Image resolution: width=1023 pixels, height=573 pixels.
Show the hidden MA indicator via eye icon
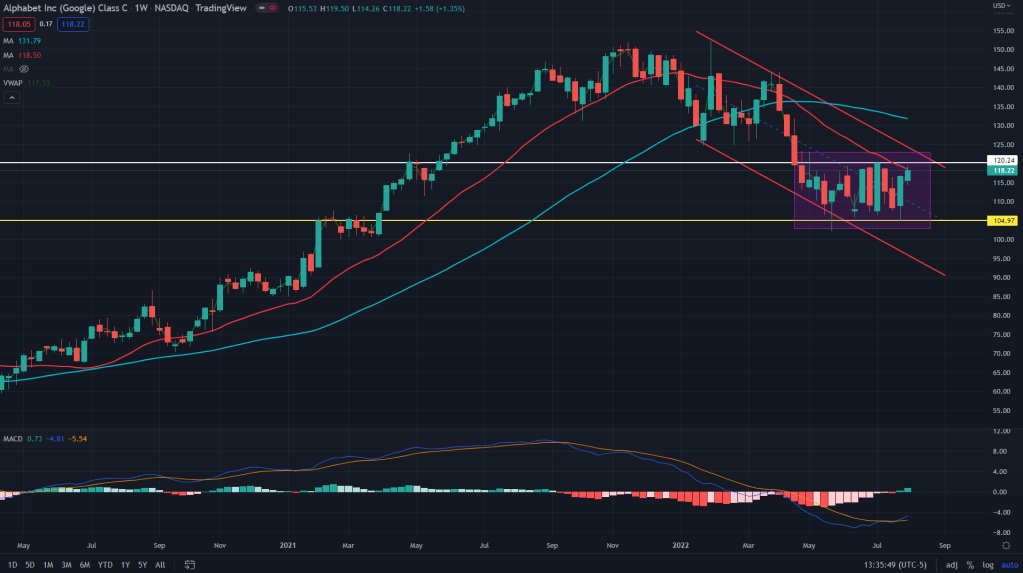click(x=23, y=70)
